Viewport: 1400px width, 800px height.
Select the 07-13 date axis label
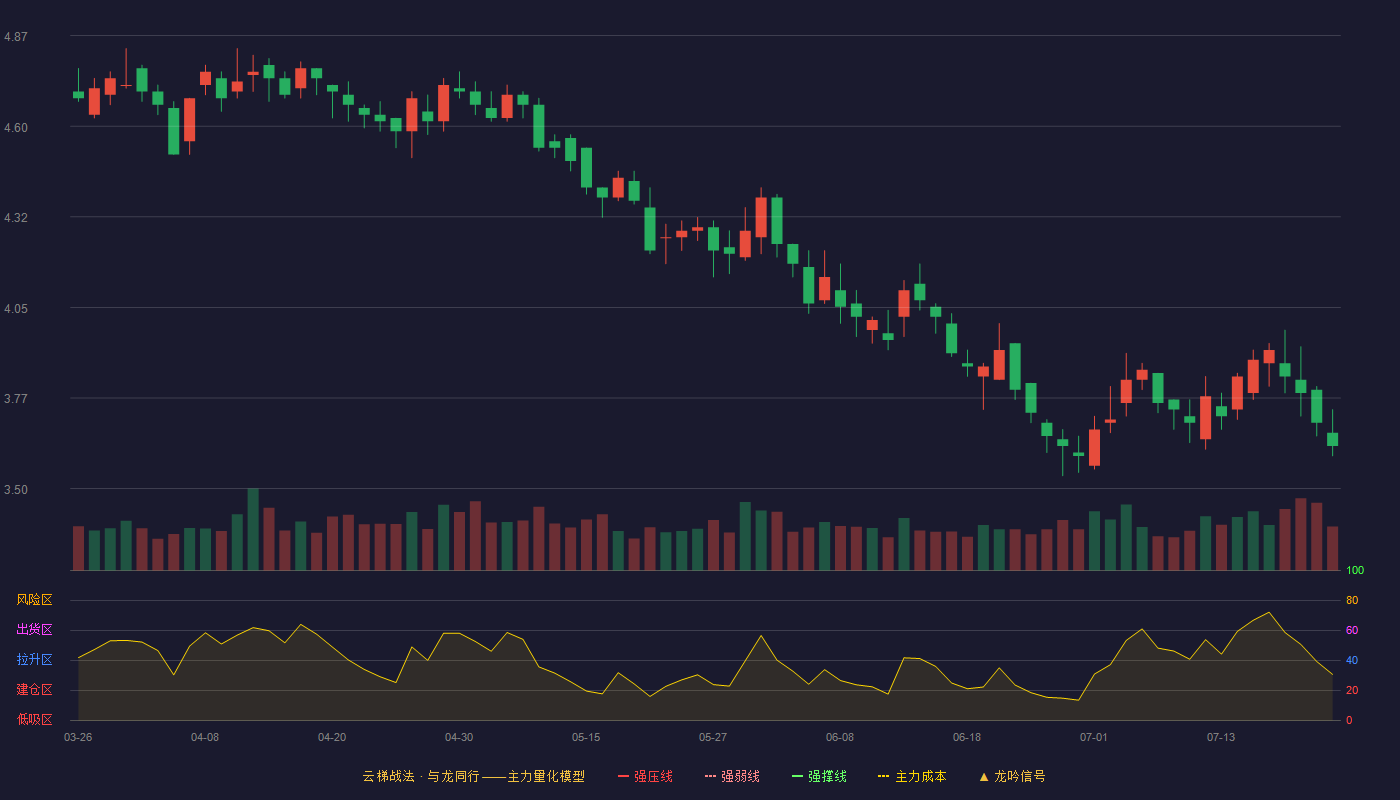tap(1221, 737)
